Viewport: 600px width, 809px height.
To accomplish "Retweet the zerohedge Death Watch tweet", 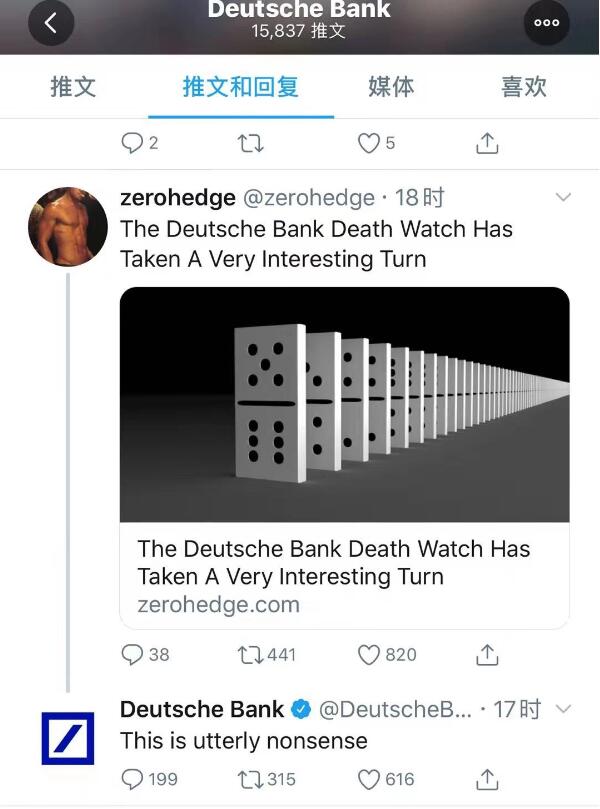I will pos(249,655).
